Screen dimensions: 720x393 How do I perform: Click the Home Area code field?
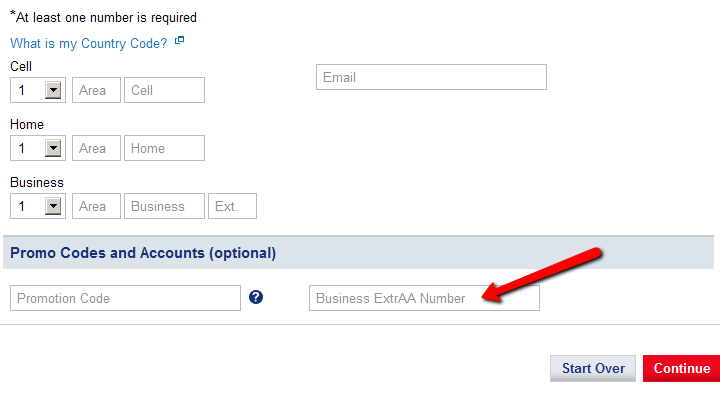96,148
